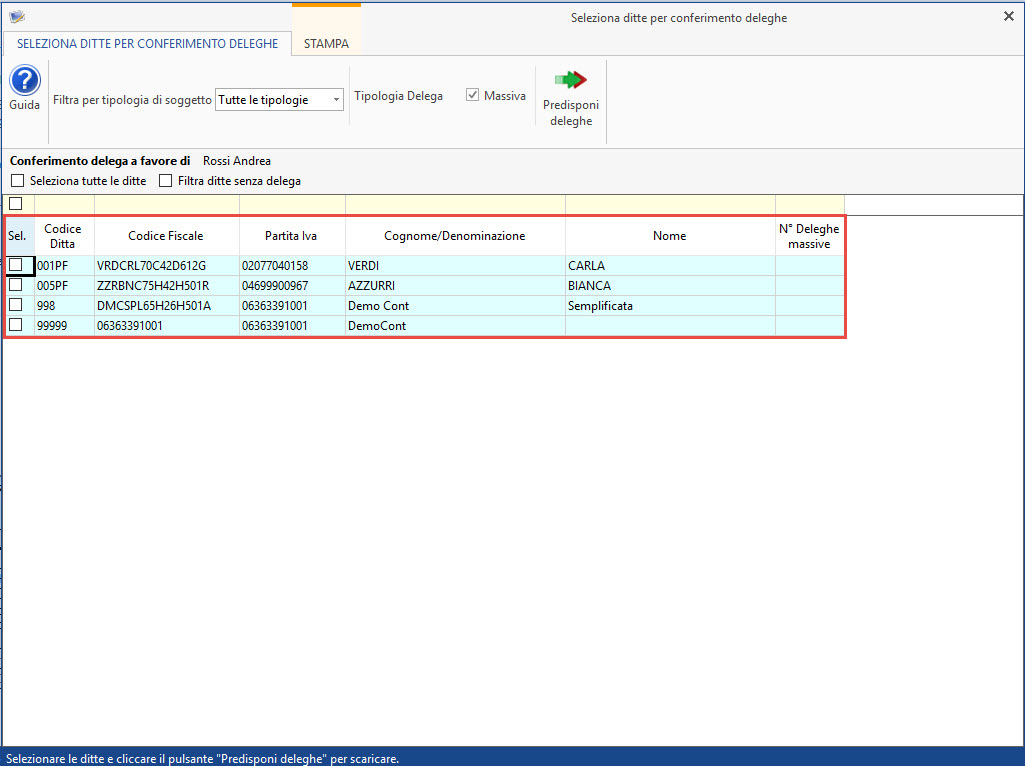Tick the checkbox in the yellow filter row

[x=16, y=203]
